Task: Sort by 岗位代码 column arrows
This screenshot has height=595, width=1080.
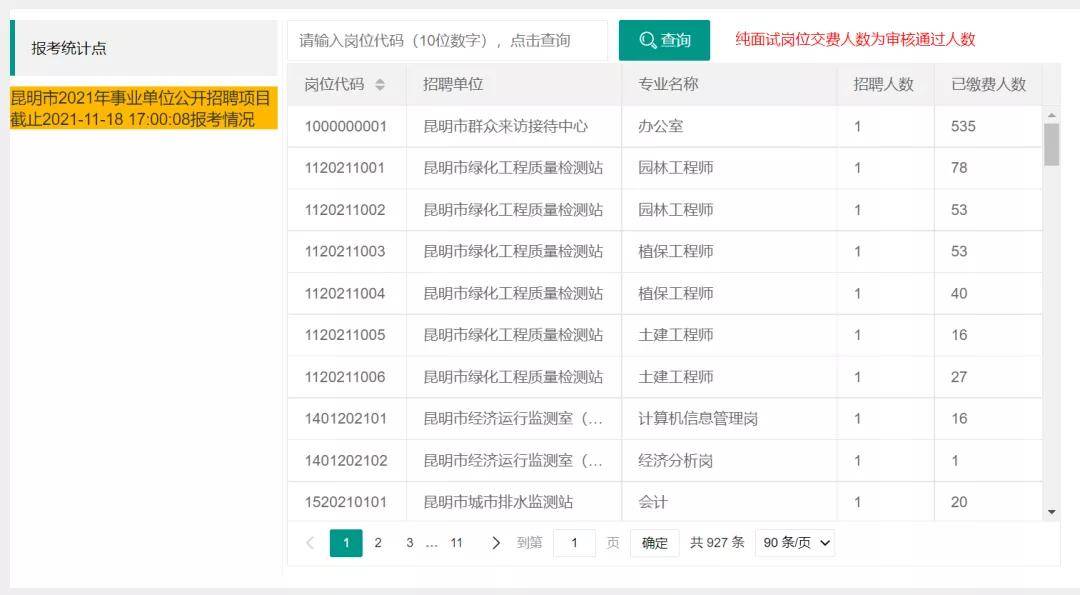Action: pyautogui.click(x=380, y=85)
